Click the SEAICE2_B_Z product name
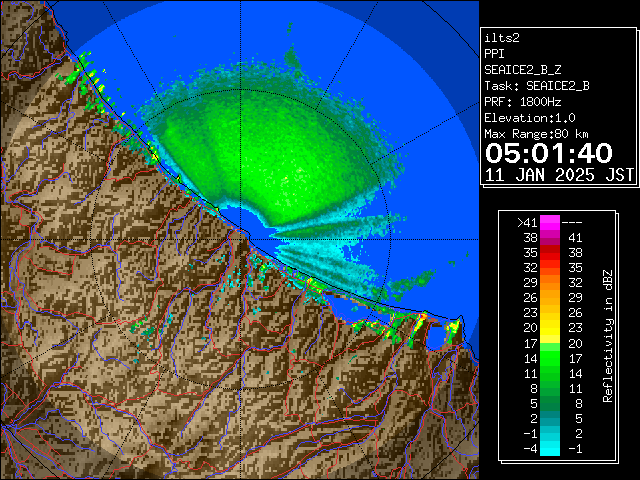The image size is (640, 480). point(522,70)
